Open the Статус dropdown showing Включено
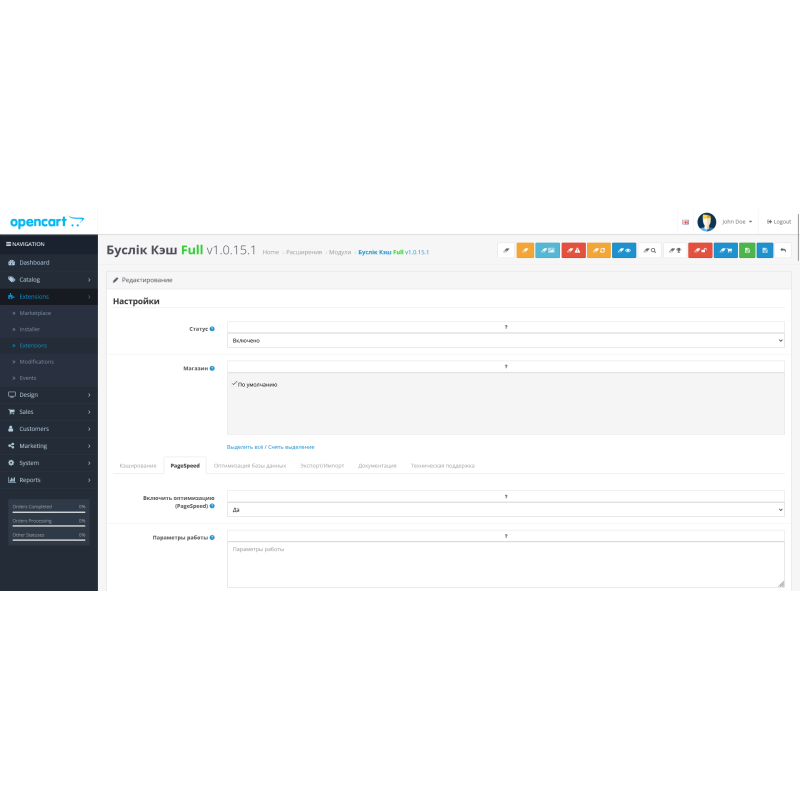This screenshot has height=800, width=800. [505, 340]
